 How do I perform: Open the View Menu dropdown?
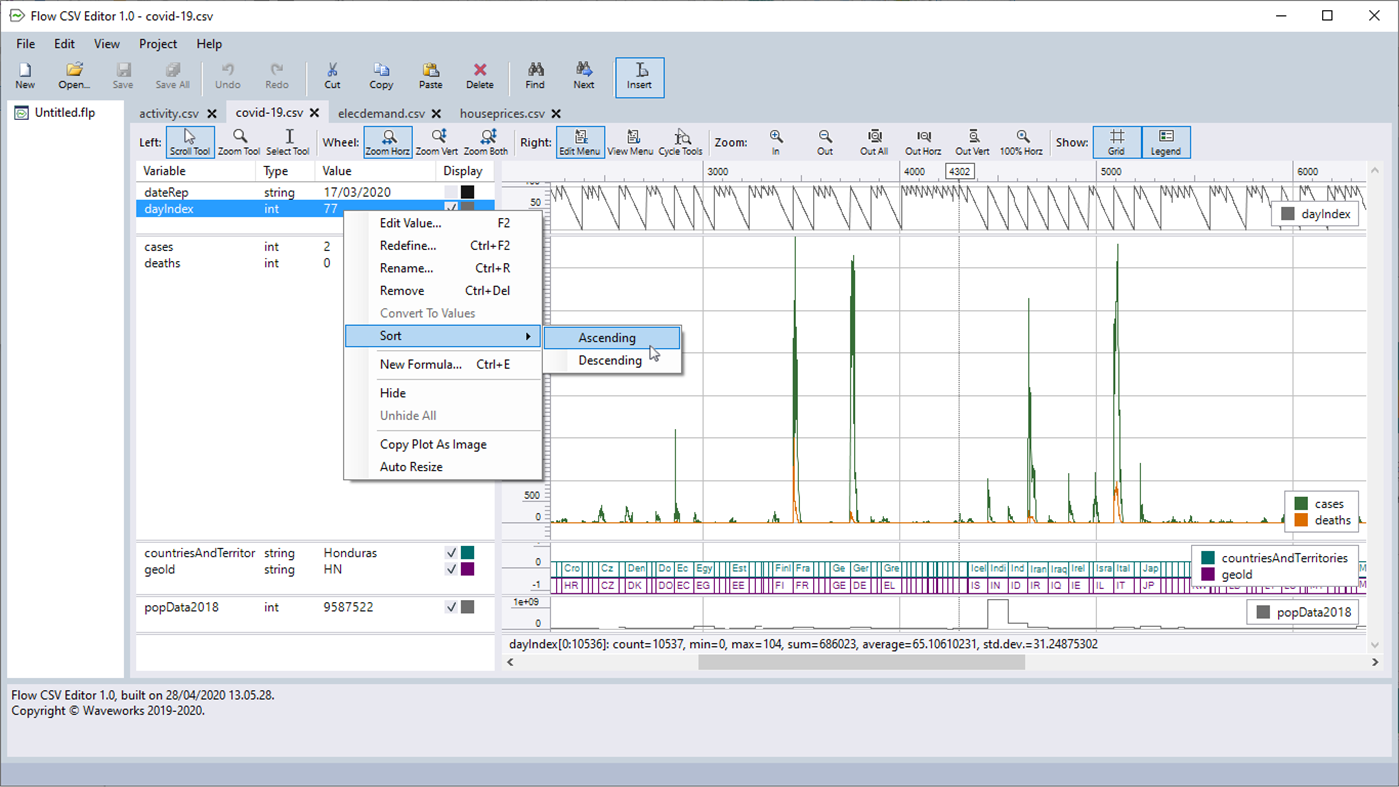click(x=630, y=142)
